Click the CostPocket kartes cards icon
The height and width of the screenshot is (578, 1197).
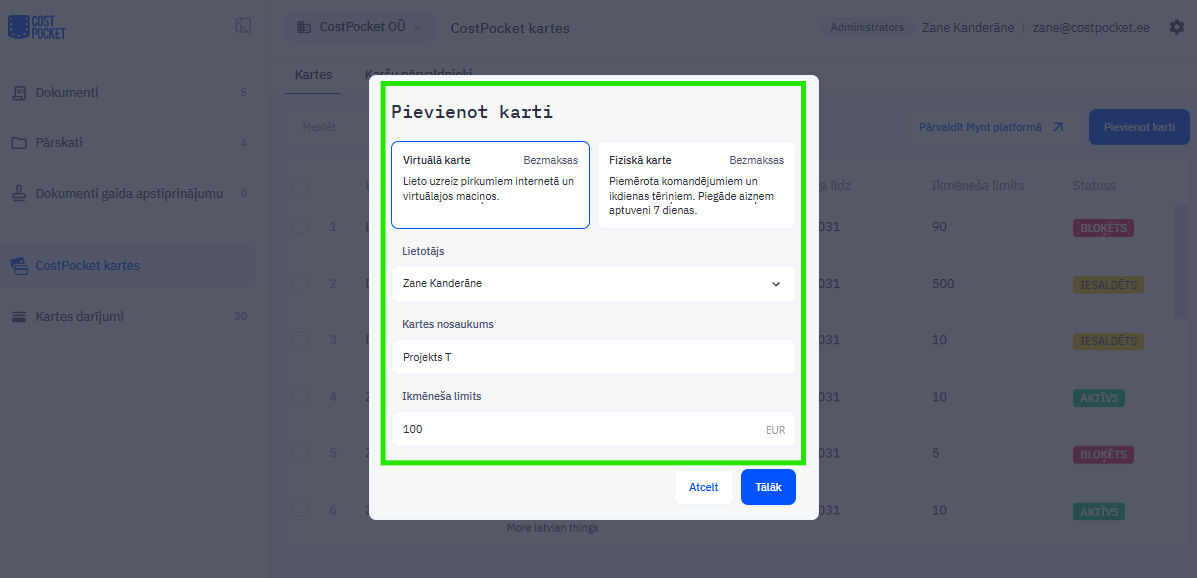coord(19,266)
